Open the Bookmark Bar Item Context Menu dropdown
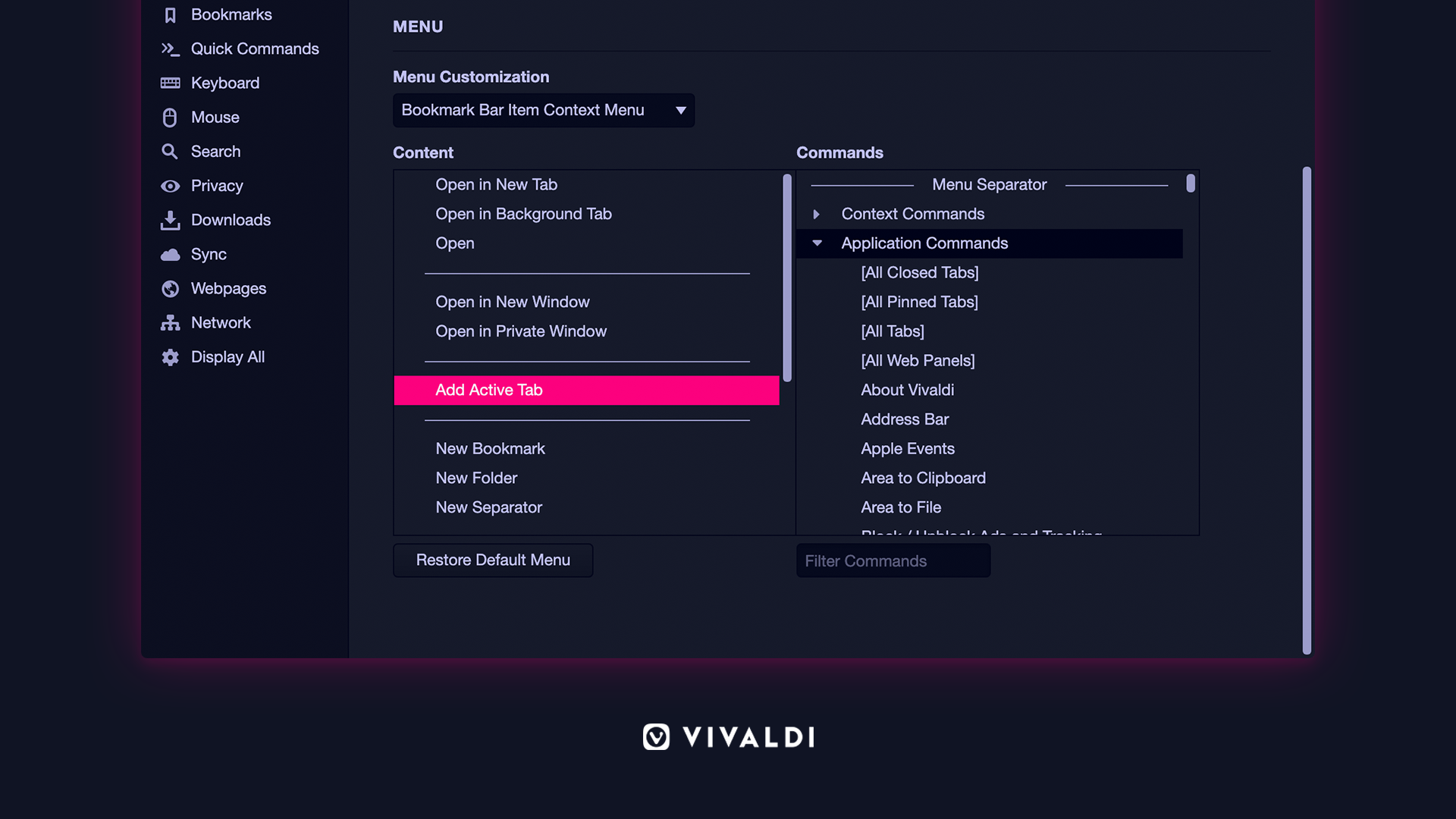Image resolution: width=1456 pixels, height=819 pixels. (x=544, y=110)
